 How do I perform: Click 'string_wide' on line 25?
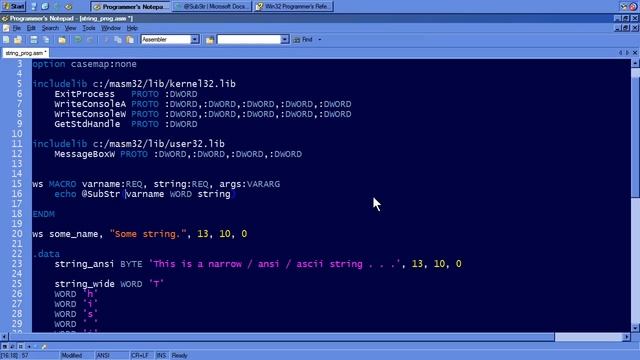click(x=84, y=284)
